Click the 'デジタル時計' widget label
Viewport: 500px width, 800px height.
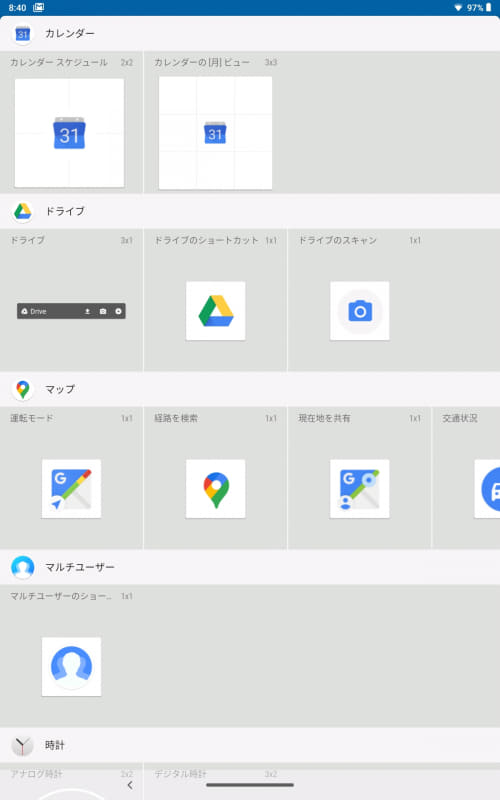click(181, 774)
